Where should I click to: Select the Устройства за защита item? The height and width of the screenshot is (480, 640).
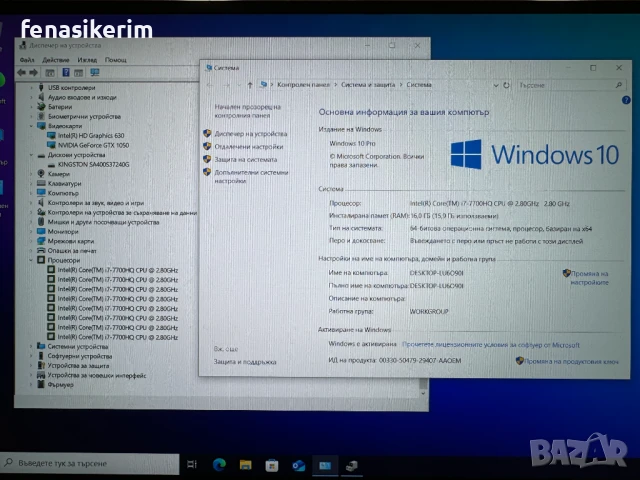click(x=78, y=366)
